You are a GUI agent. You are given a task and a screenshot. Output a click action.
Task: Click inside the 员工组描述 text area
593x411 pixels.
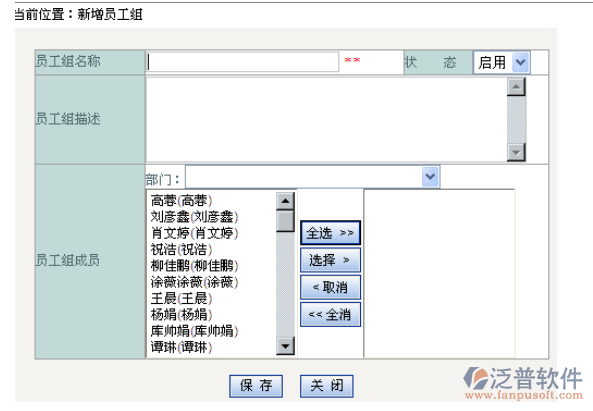click(326, 119)
